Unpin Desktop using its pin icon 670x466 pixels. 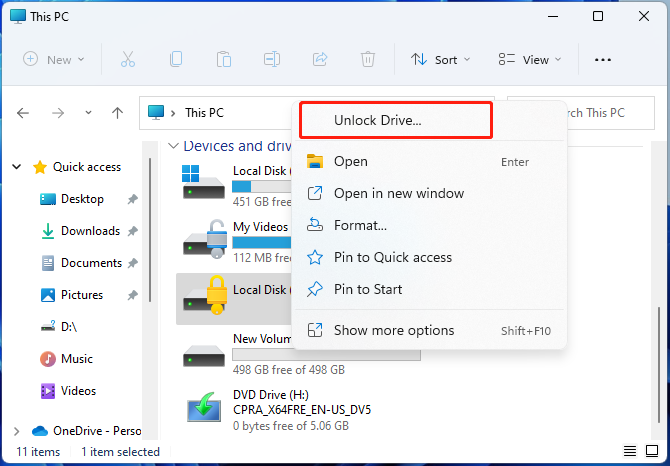[x=133, y=199]
